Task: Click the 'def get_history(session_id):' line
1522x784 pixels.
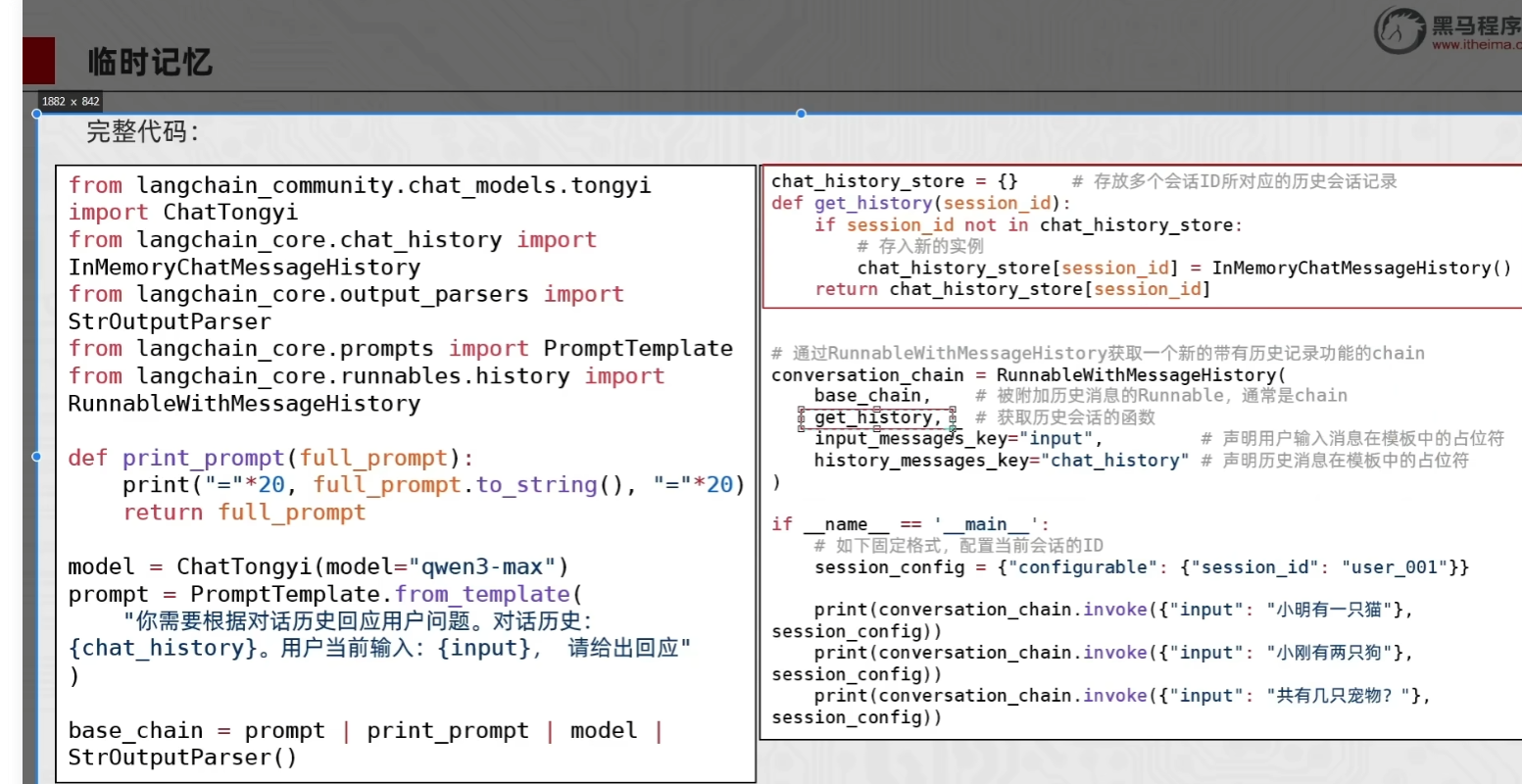Action: (x=922, y=203)
